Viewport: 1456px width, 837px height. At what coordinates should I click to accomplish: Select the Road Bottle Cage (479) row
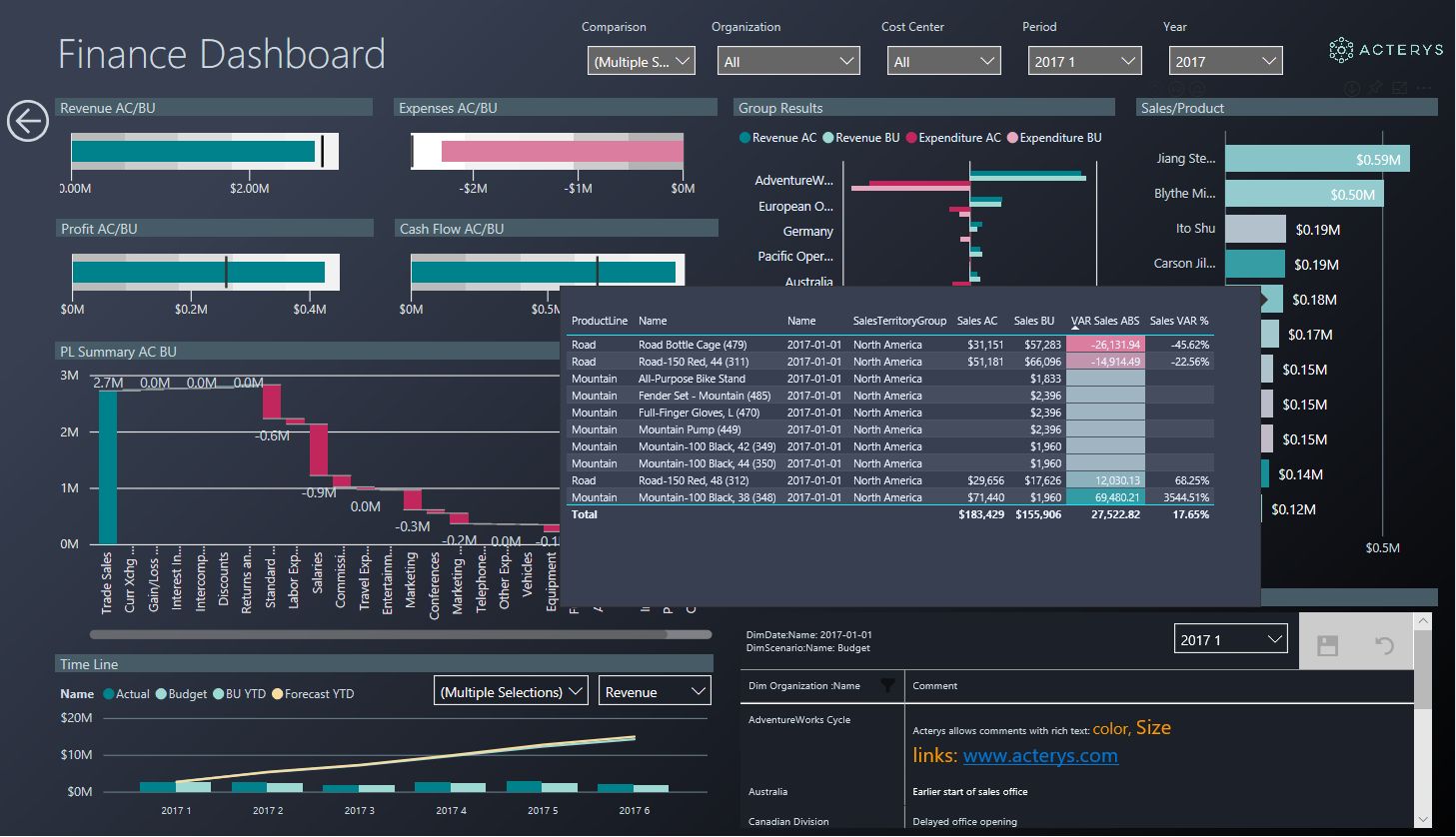(692, 345)
